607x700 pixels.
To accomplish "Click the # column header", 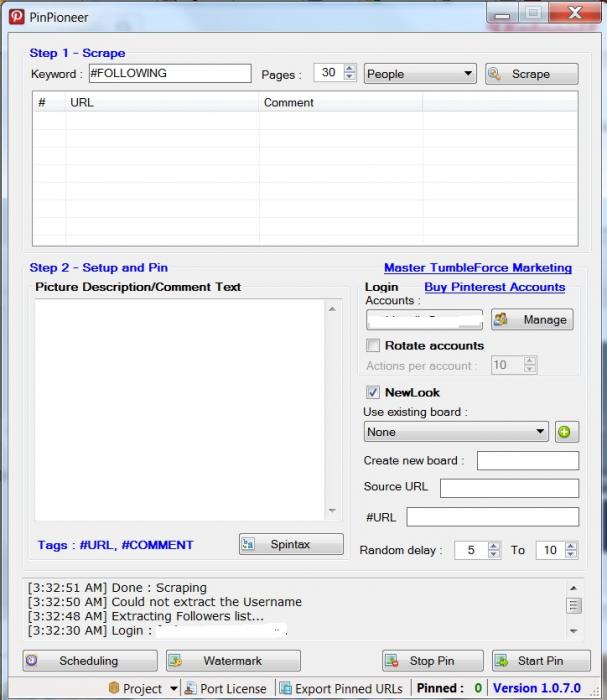I will 49,103.
